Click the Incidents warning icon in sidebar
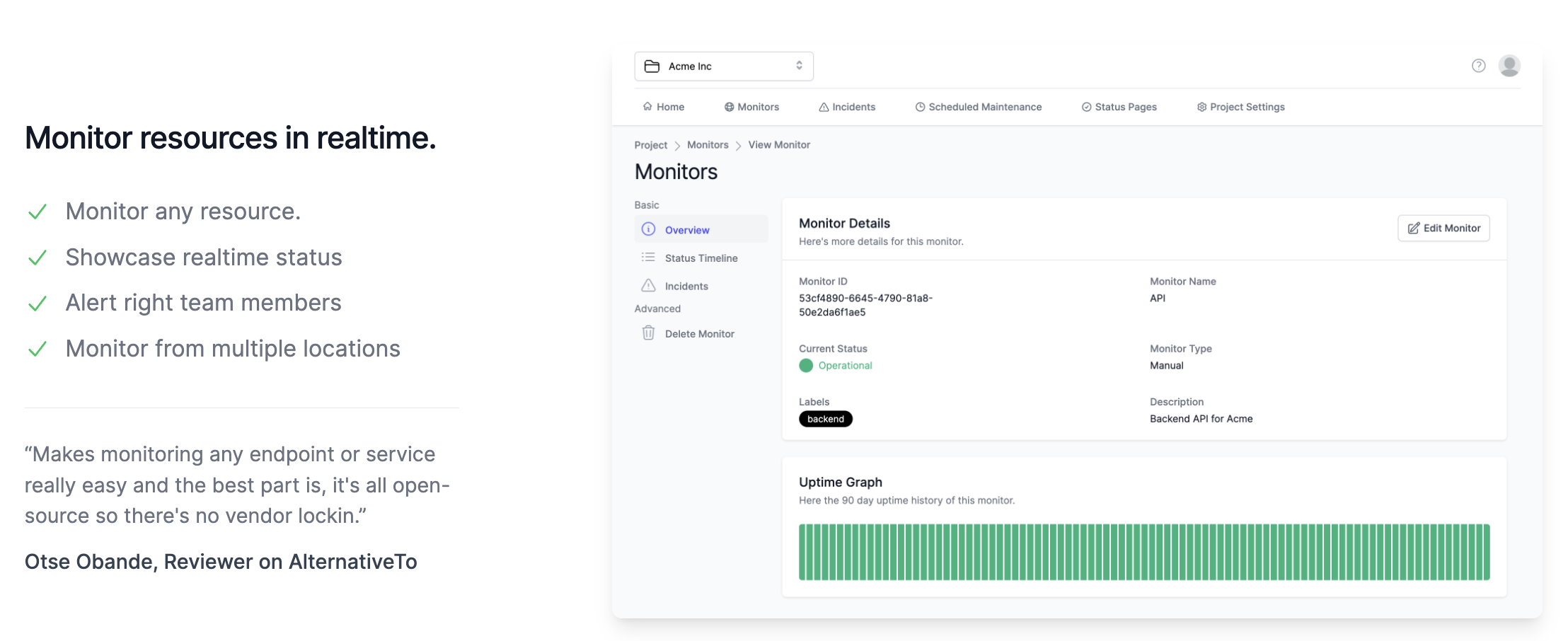Viewport: 1568px width, 641px height. [647, 285]
